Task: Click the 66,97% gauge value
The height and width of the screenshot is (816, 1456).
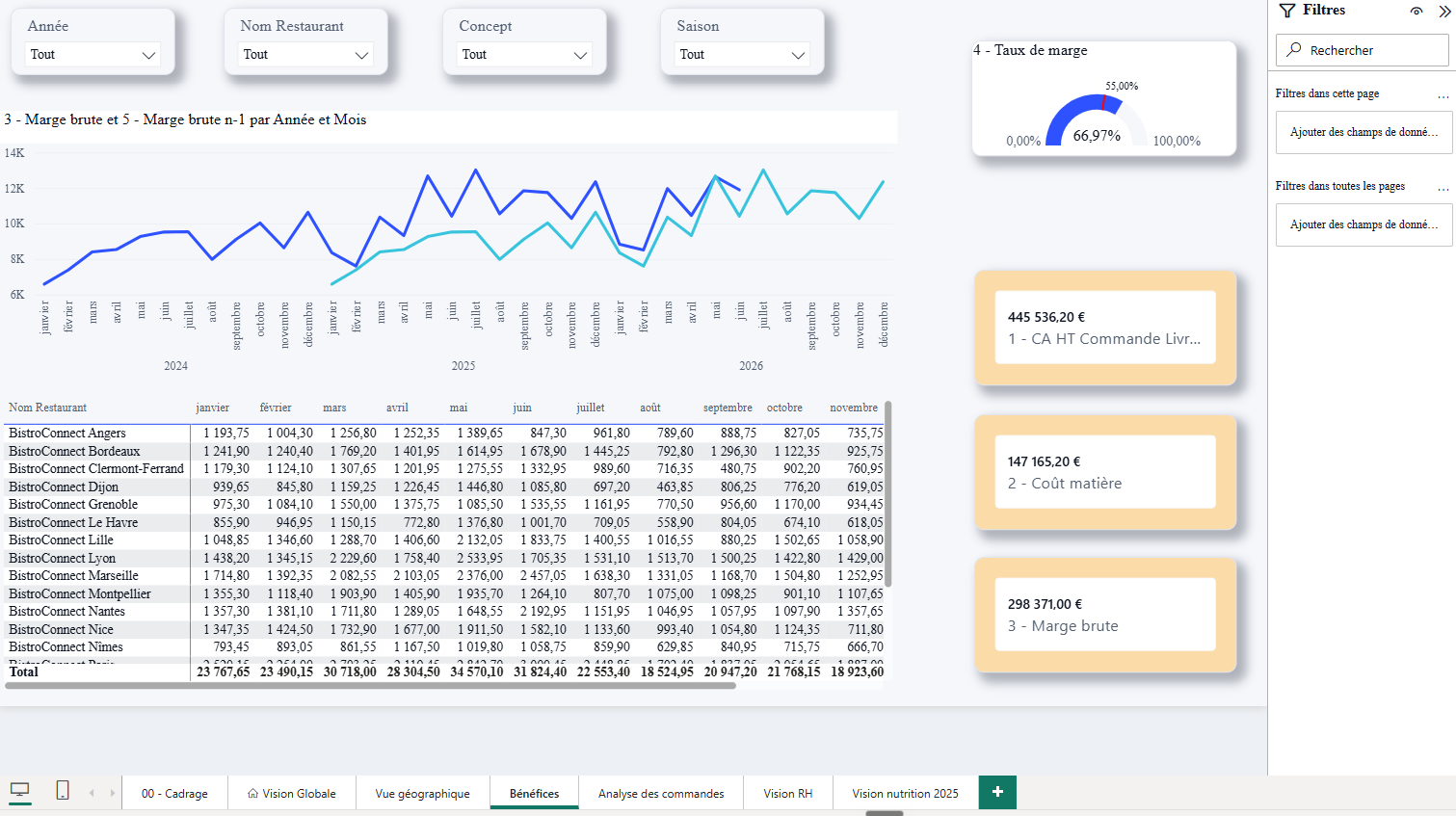Action: coord(1097,136)
